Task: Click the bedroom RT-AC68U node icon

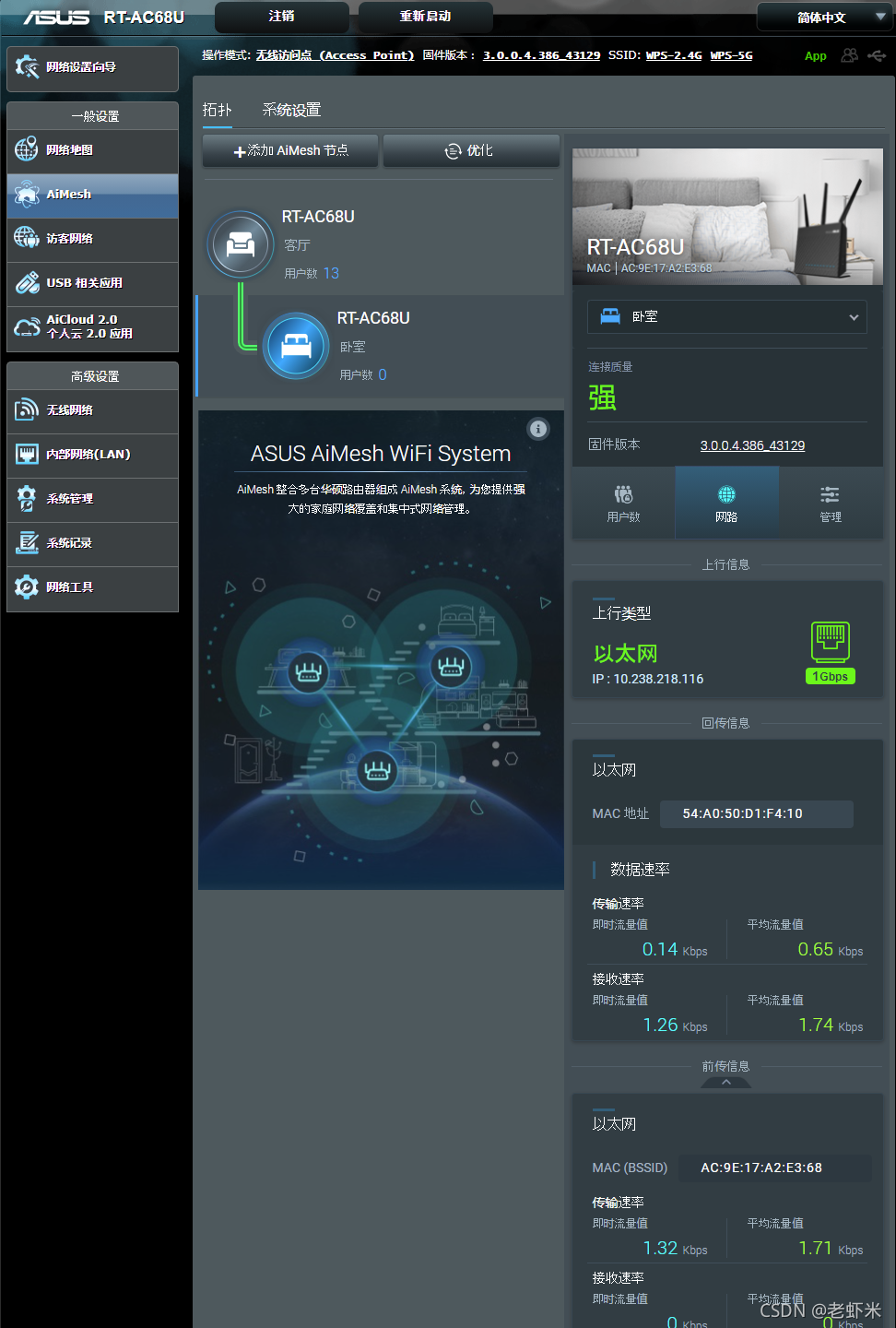Action: (x=296, y=346)
